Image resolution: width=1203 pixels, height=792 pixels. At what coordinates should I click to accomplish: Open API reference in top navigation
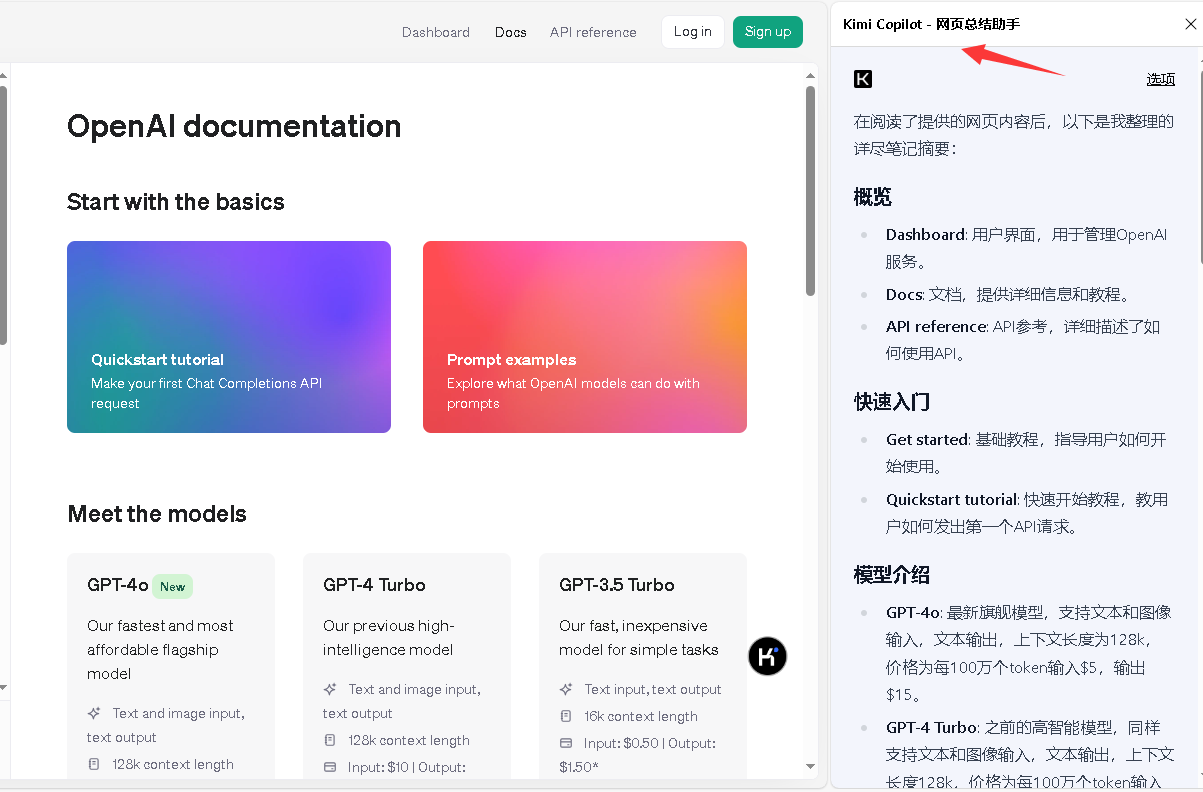tap(593, 32)
